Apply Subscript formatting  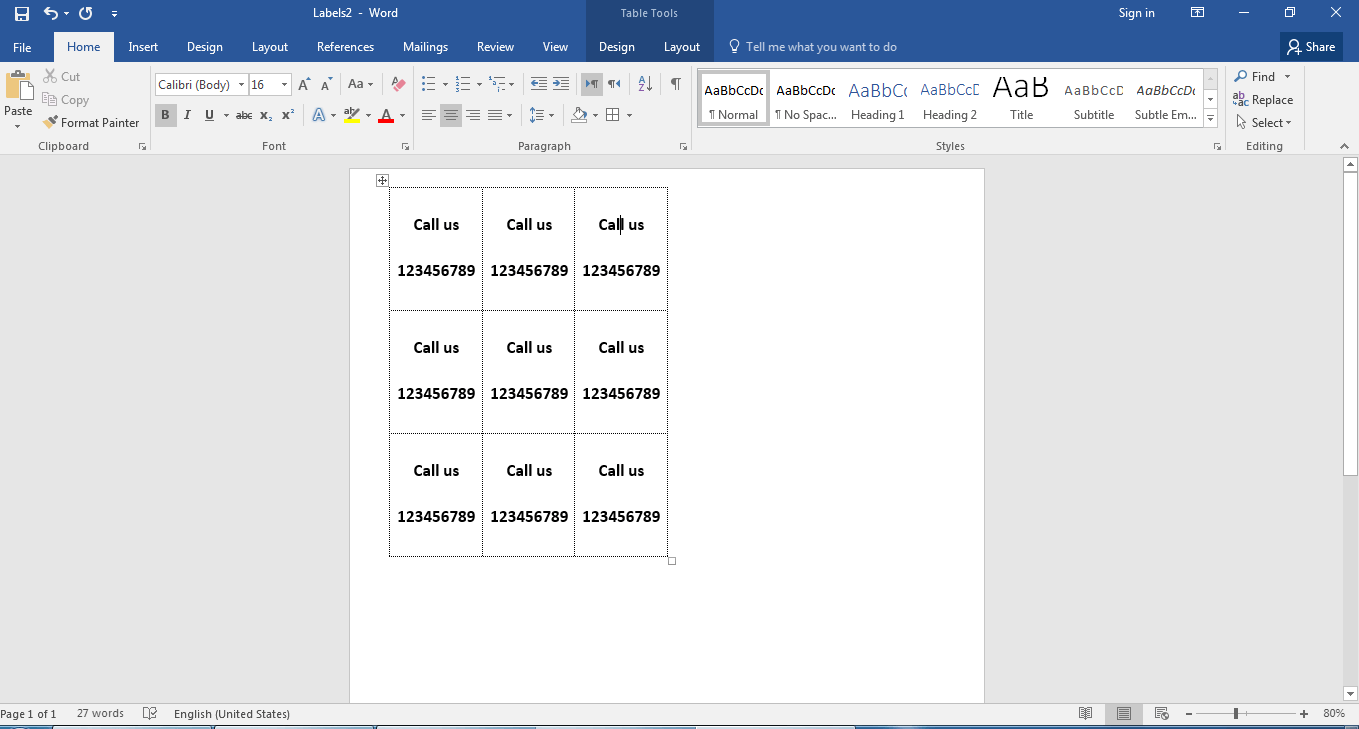click(x=266, y=115)
